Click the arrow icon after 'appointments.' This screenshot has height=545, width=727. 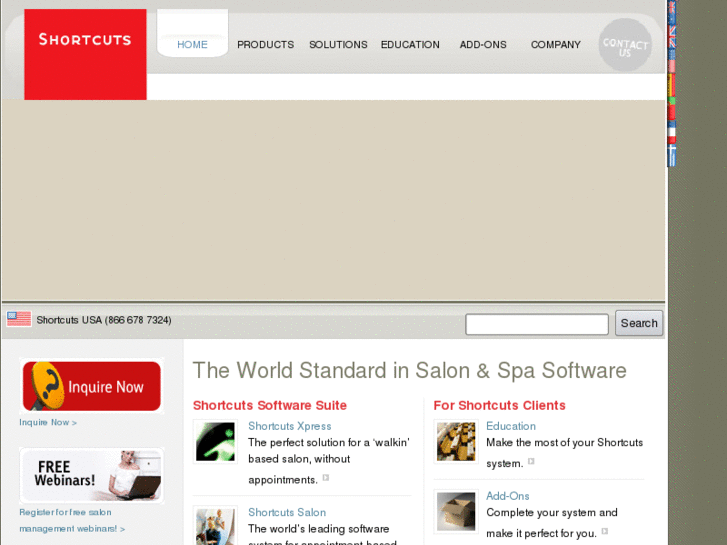(x=326, y=478)
